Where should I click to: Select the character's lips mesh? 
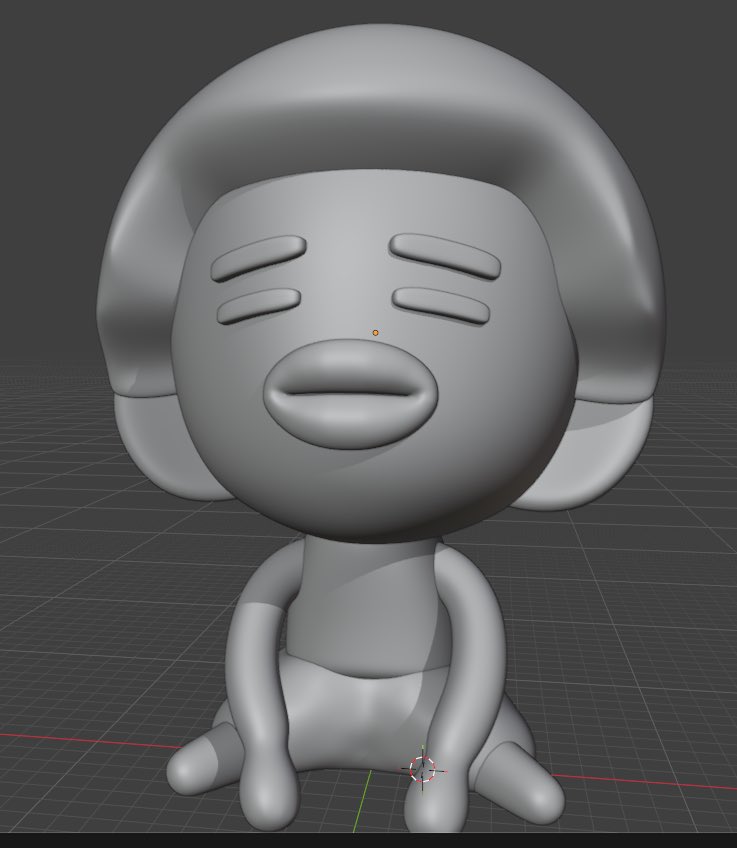(x=349, y=394)
